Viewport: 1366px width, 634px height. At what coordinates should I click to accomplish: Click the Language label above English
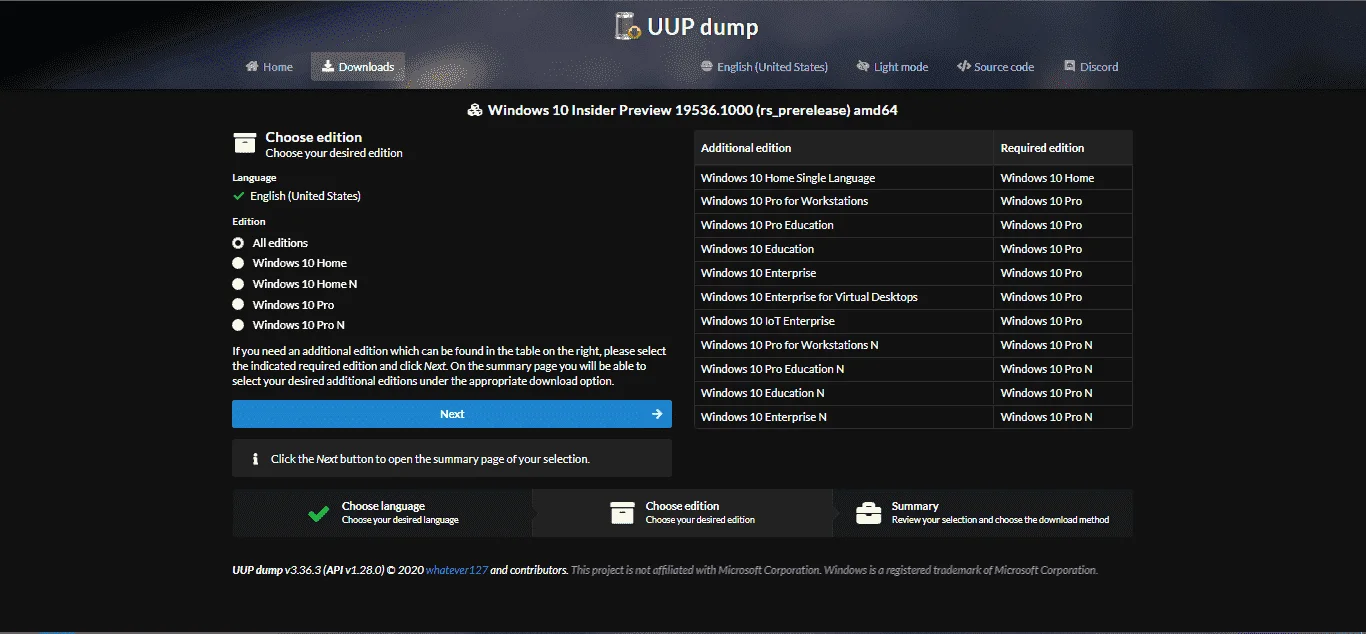click(254, 178)
